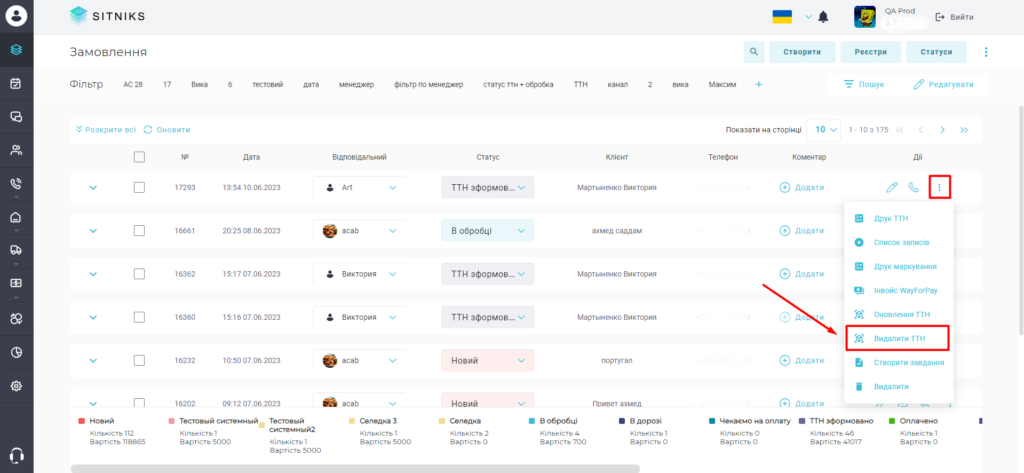Open the rows-per-page dropdown showing 10
Viewport: 1024px width, 473px height.
[824, 129]
